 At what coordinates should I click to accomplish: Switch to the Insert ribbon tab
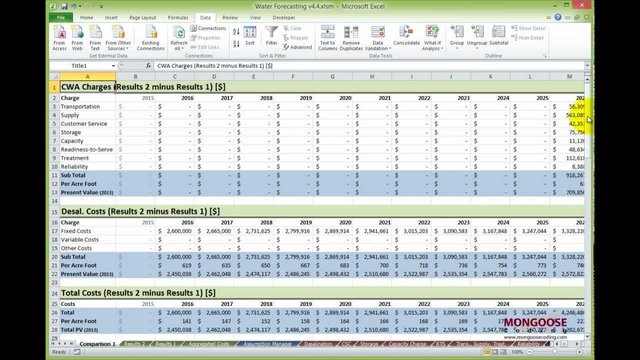[x=111, y=18]
